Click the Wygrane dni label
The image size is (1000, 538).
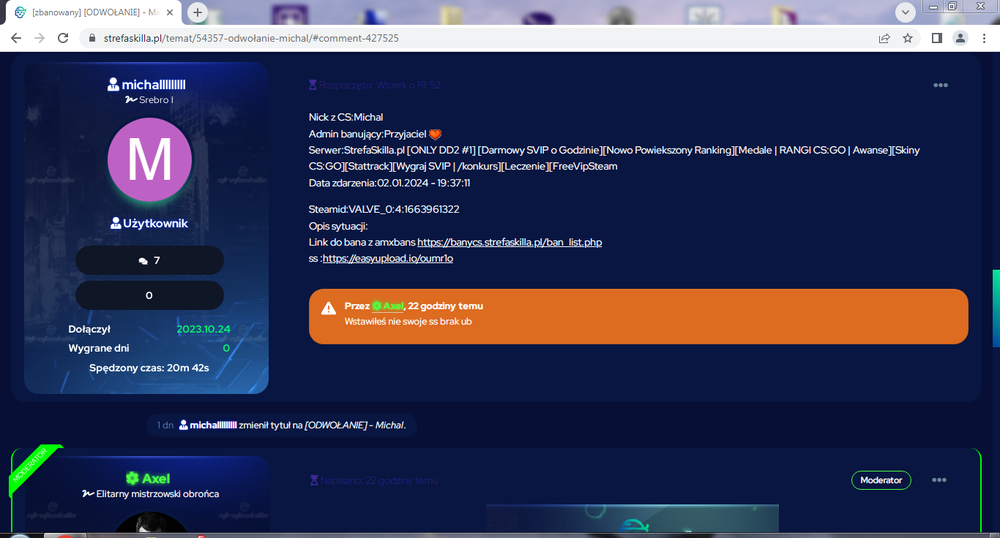tap(99, 348)
